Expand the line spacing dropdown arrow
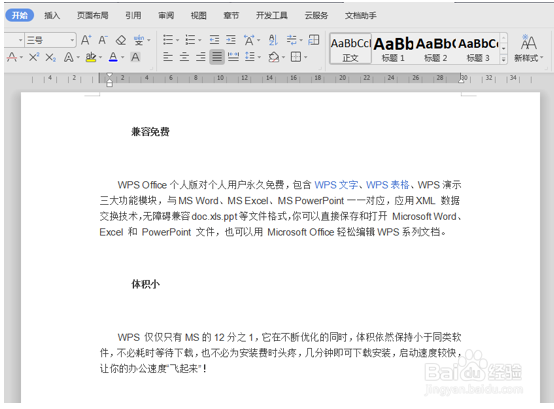Viewport: 554px width, 409px height. 259,57
